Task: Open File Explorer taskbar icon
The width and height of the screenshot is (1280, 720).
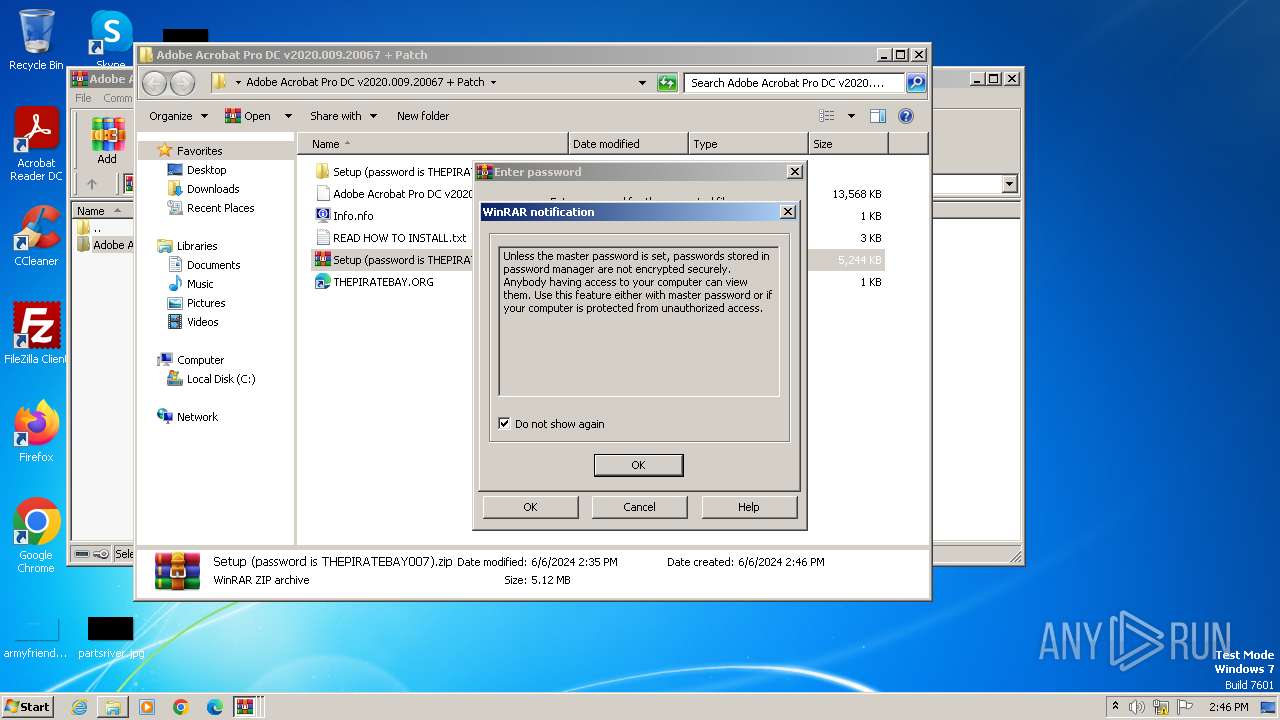Action: (113, 707)
